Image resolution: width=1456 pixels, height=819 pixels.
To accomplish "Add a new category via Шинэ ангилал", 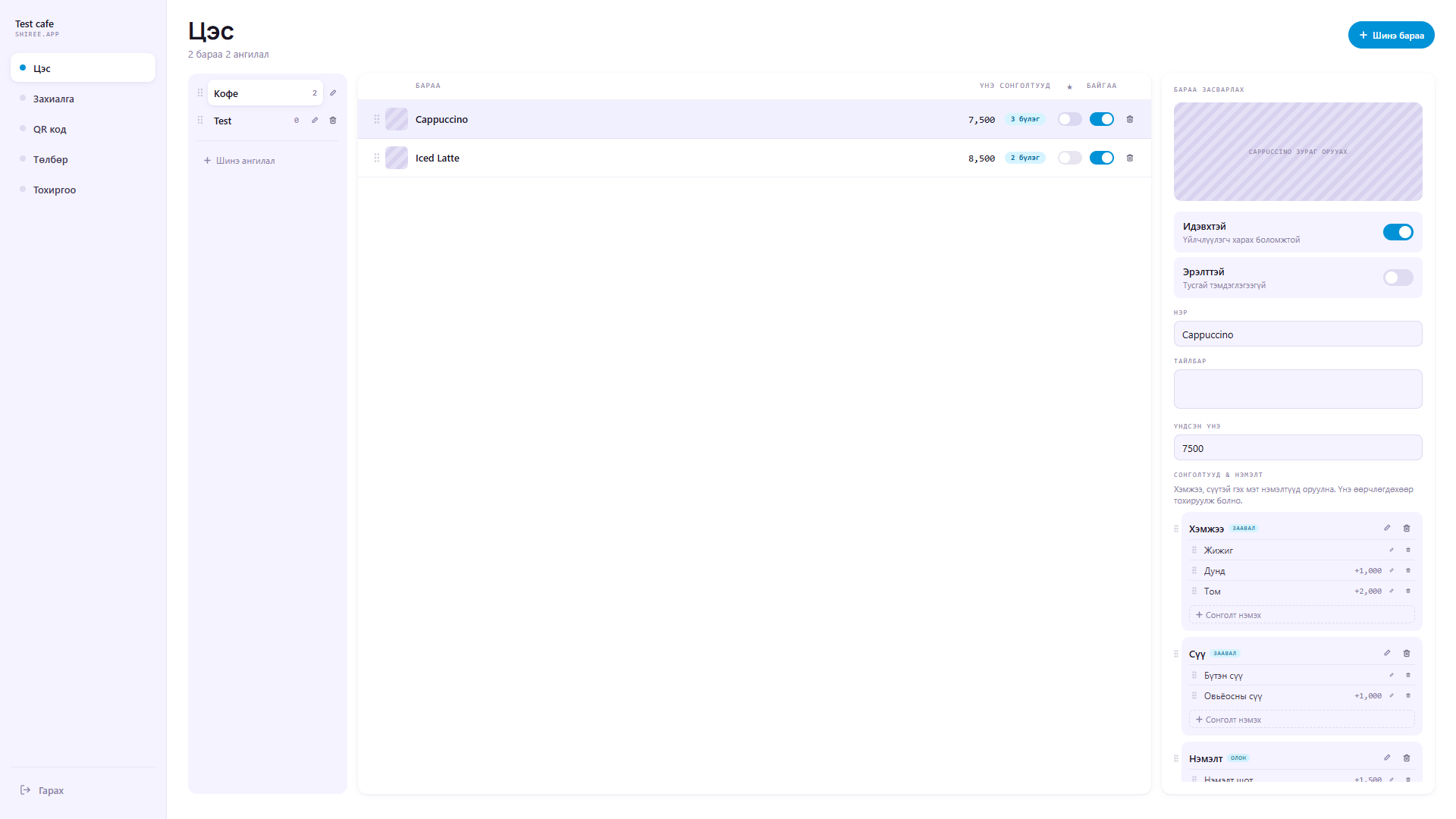I will coord(240,161).
